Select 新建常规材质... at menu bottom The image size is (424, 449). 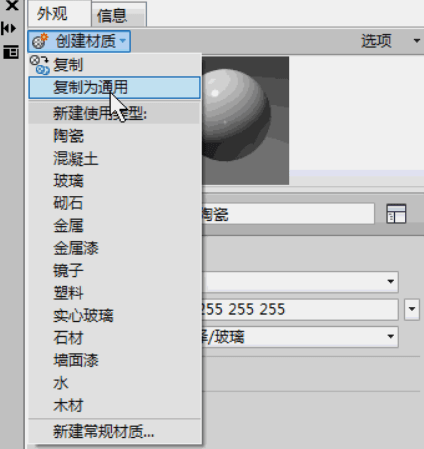click(x=104, y=431)
